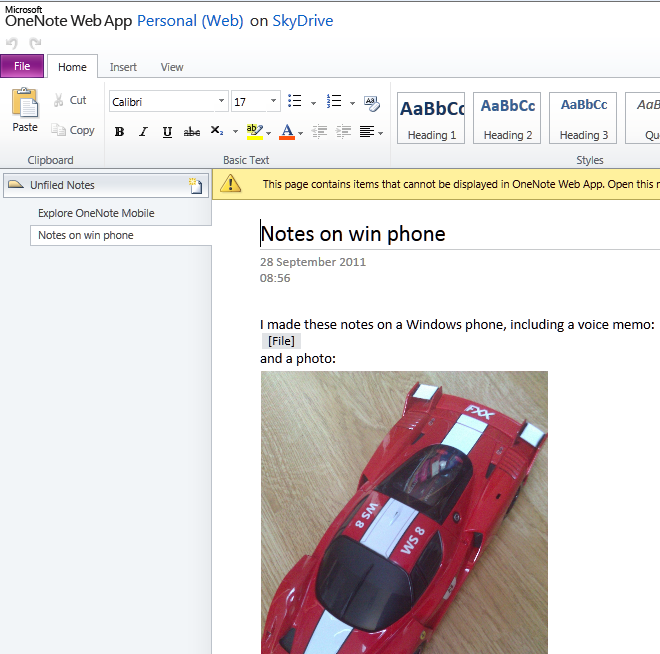Screen dimensions: 660x654
Task: Click the Redo arrow icon
Action: point(35,43)
